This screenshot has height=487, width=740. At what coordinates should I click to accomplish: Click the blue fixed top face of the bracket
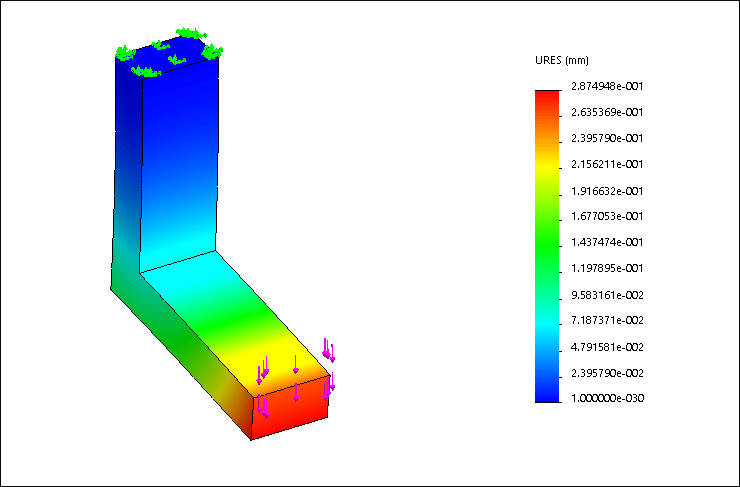(166, 56)
